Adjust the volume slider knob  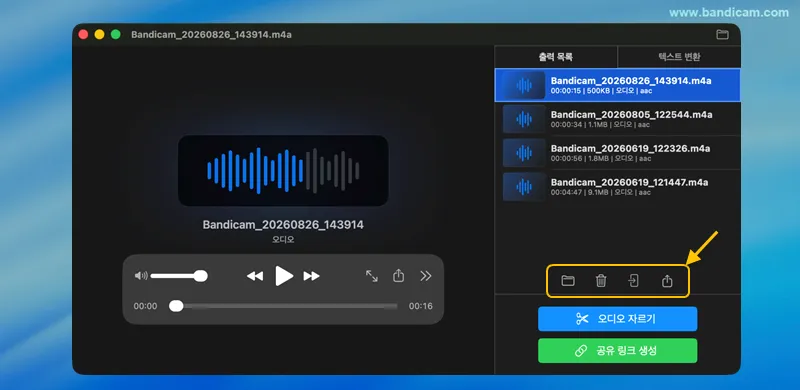tap(201, 276)
